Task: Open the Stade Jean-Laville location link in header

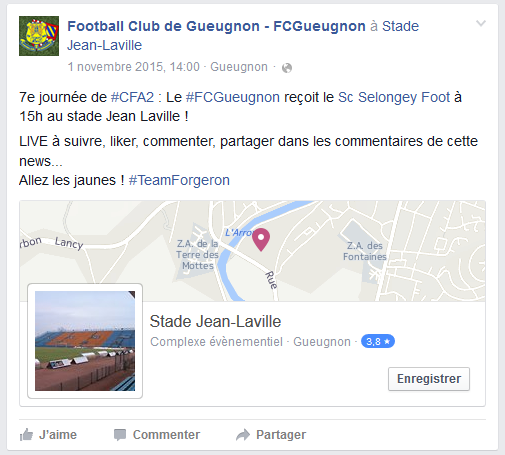Action: pyautogui.click(x=243, y=35)
